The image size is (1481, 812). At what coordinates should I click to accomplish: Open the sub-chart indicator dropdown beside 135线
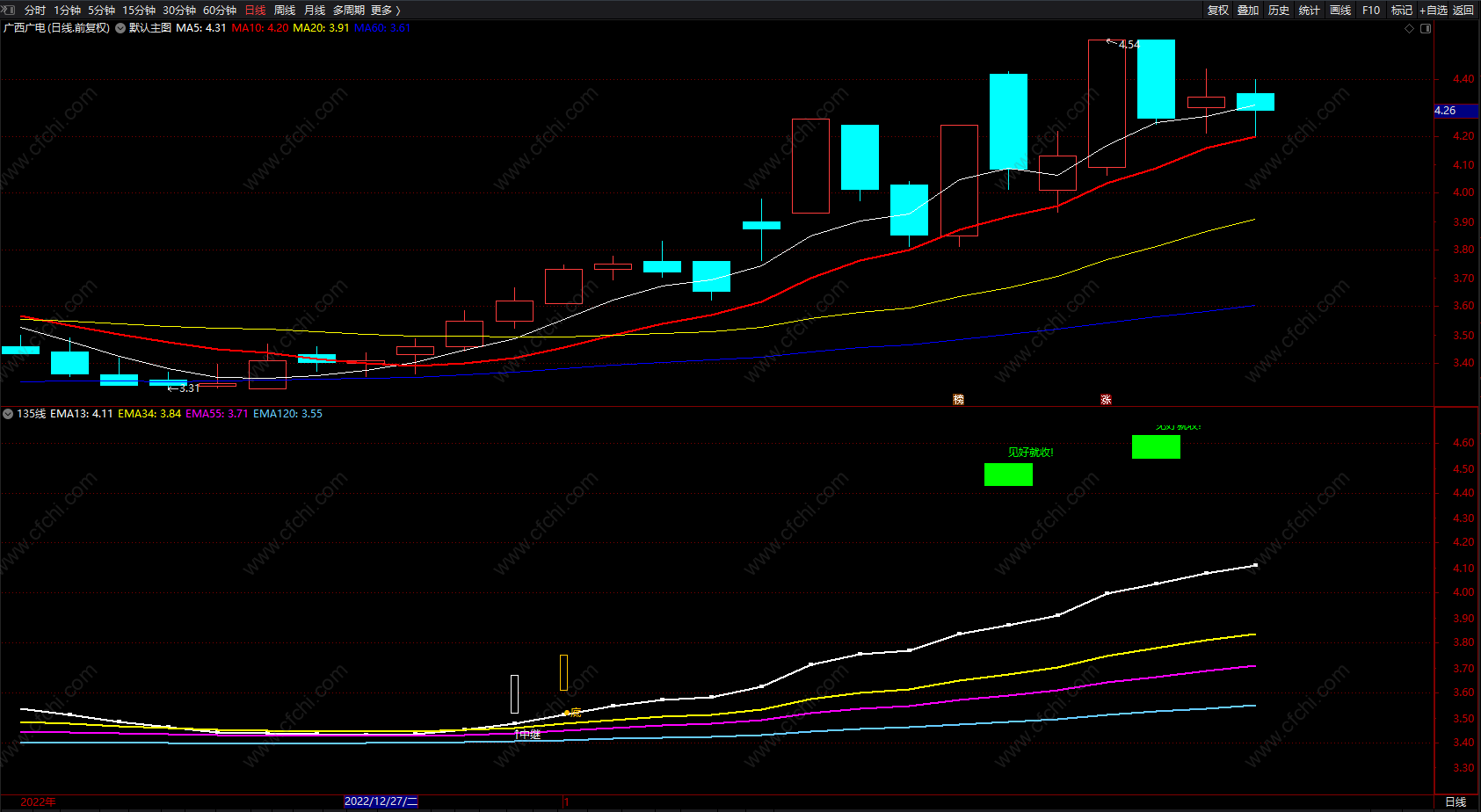pyautogui.click(x=8, y=414)
